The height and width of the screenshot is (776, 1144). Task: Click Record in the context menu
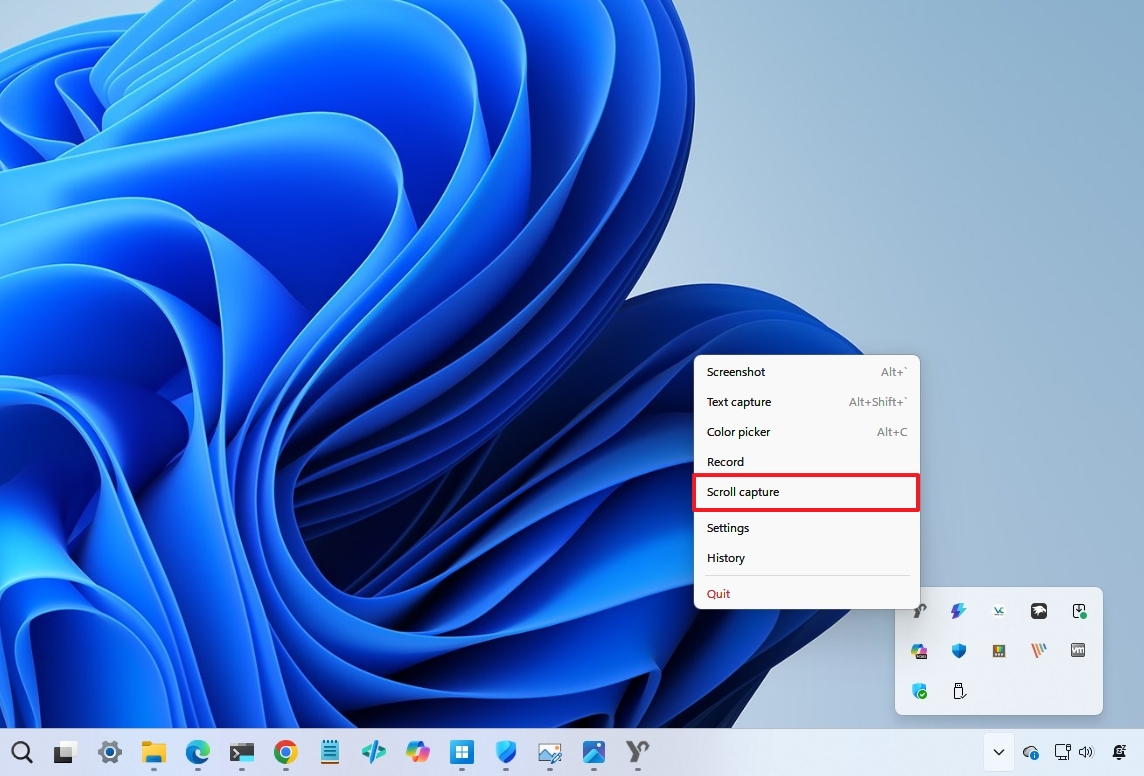click(x=726, y=462)
